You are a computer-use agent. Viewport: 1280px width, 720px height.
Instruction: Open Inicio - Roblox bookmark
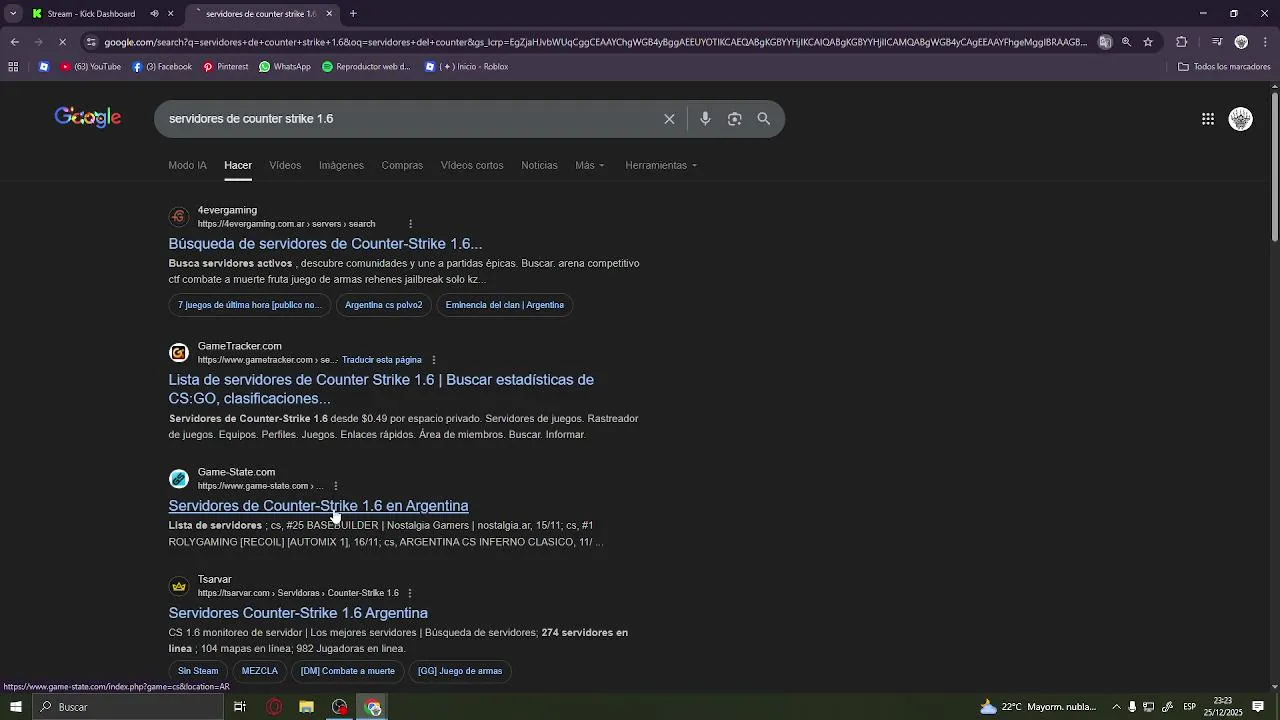(x=467, y=67)
